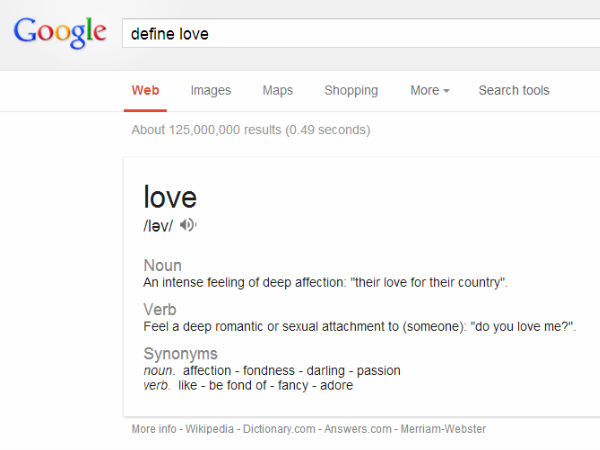This screenshot has height=450, width=600.
Task: Open Search tools options
Action: (513, 90)
